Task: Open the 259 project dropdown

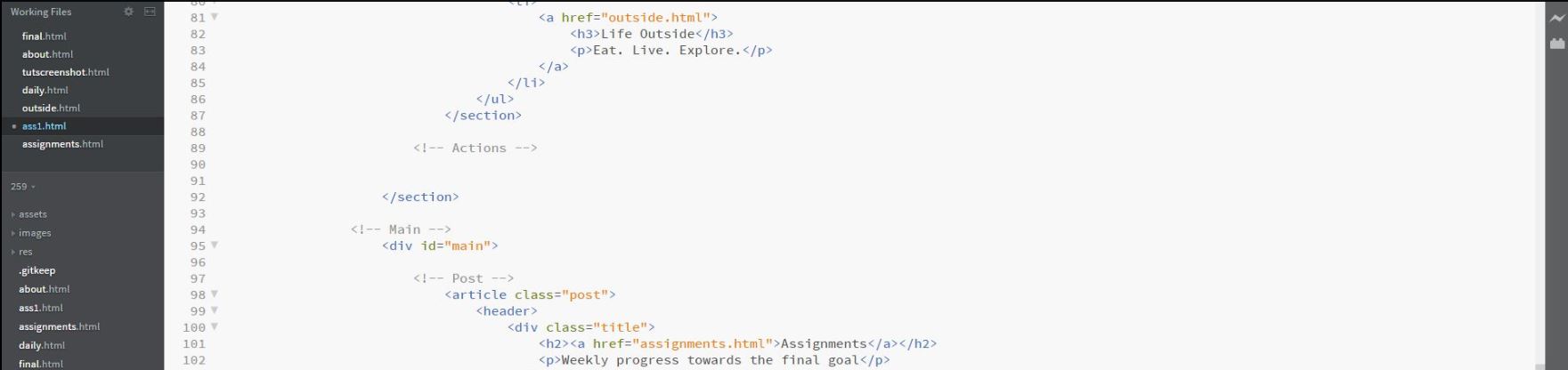Action: [x=23, y=187]
